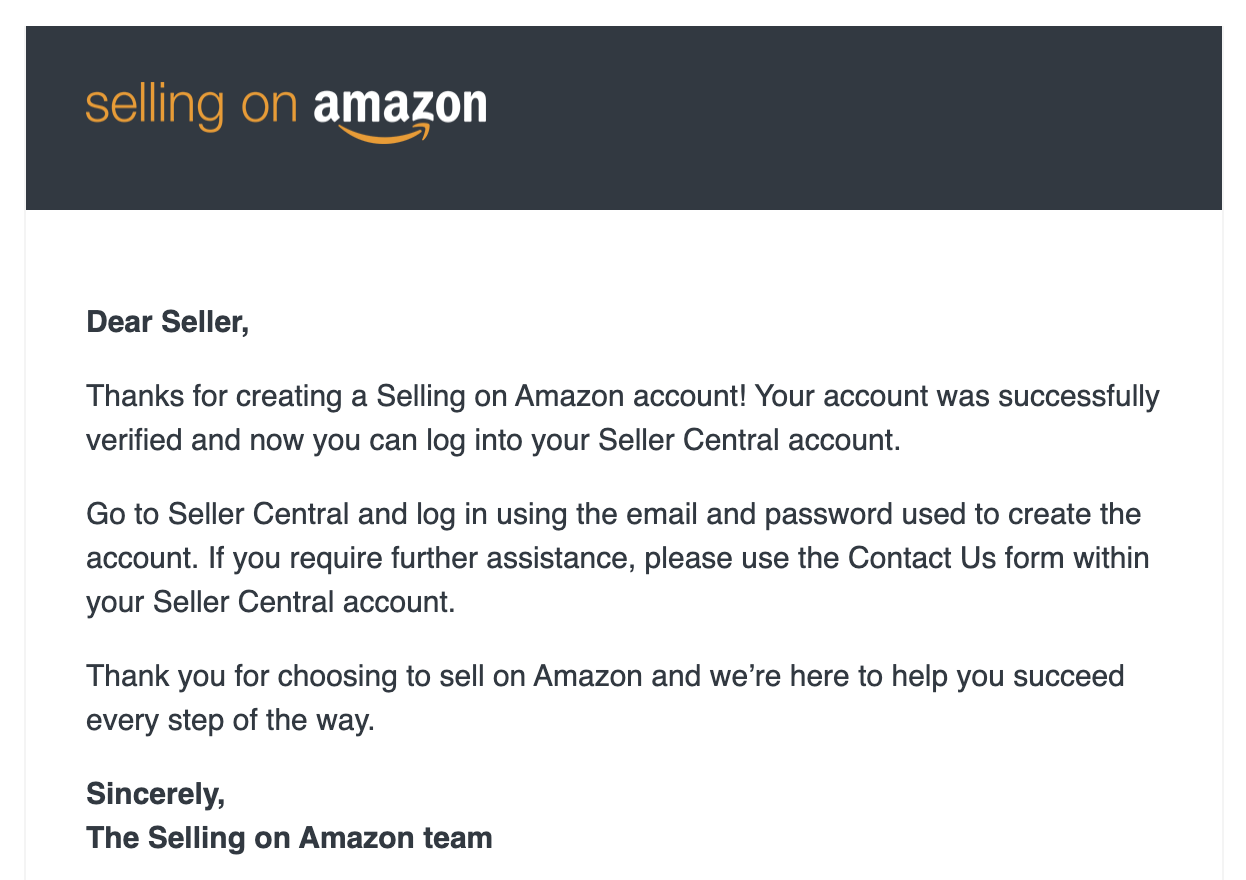This screenshot has height=880, width=1246.
Task: Click the "every step of the way." line
Action: tap(231, 720)
